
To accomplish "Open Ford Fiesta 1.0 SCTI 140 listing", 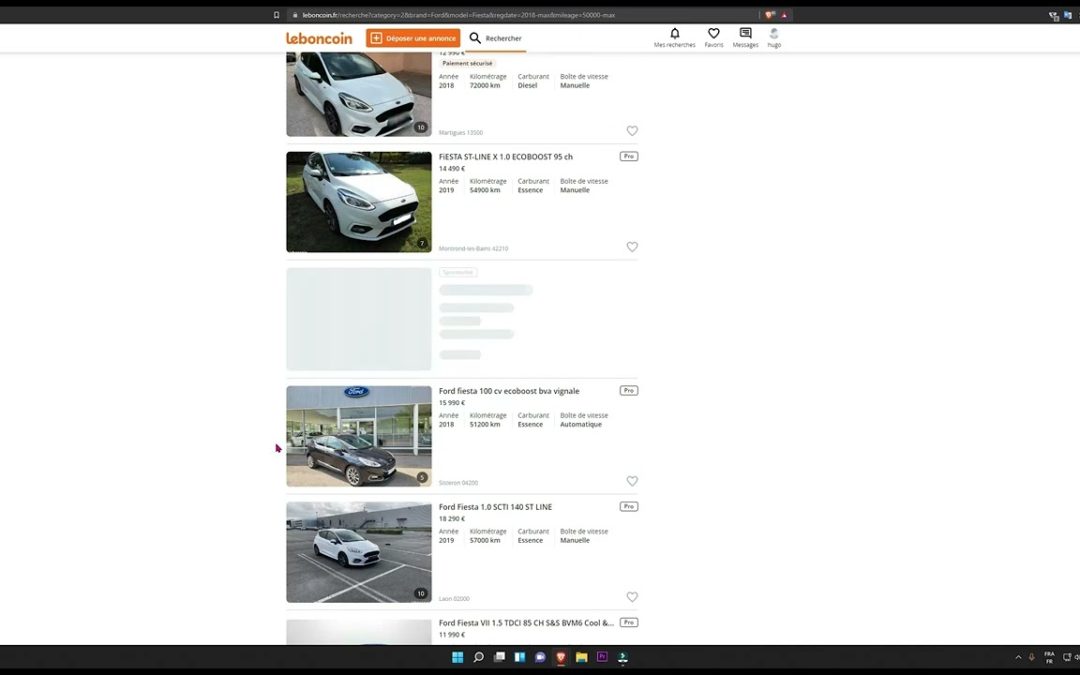I will (x=495, y=507).
